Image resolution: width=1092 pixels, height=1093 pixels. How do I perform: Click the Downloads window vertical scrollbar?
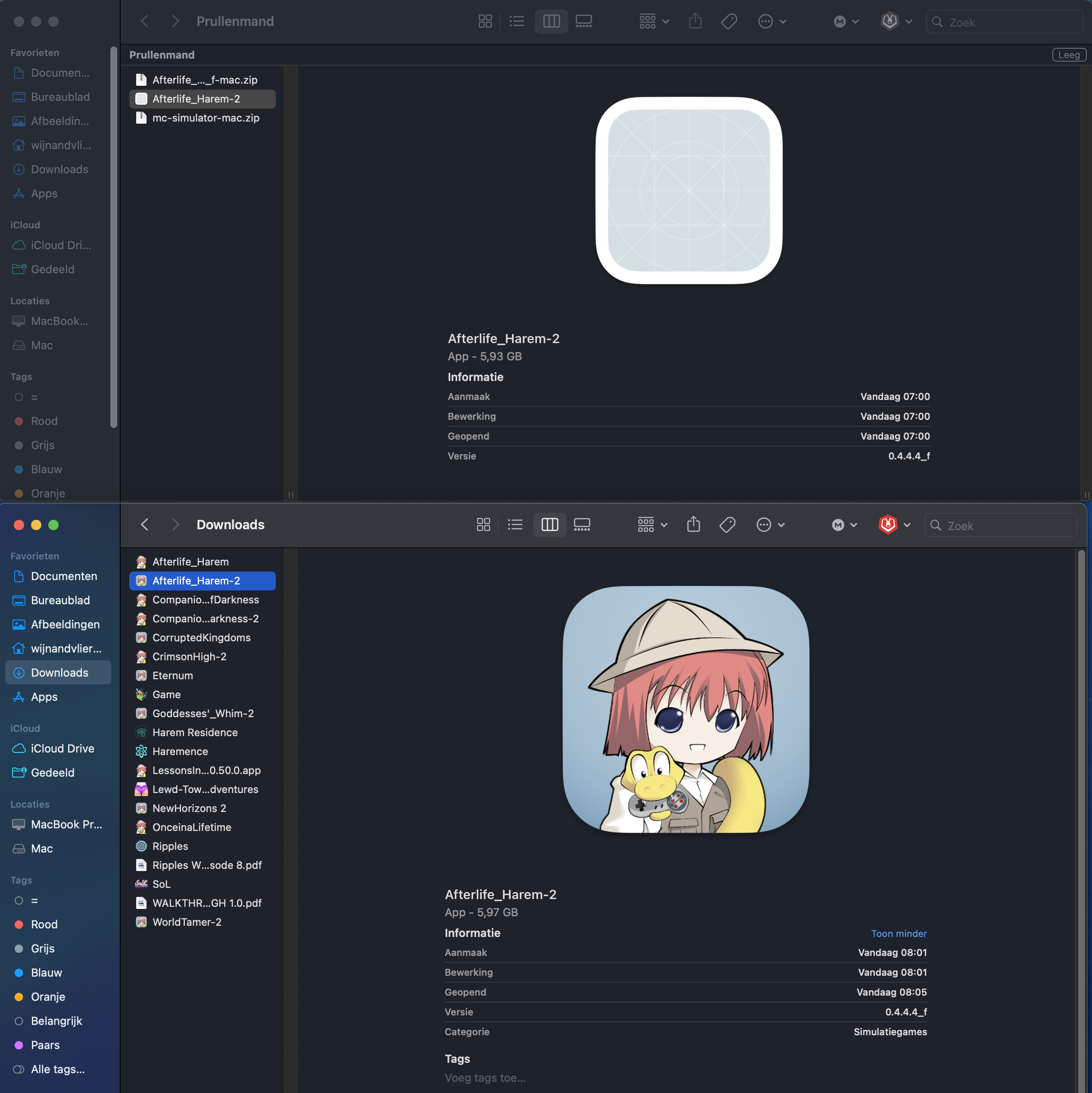(x=1081, y=820)
